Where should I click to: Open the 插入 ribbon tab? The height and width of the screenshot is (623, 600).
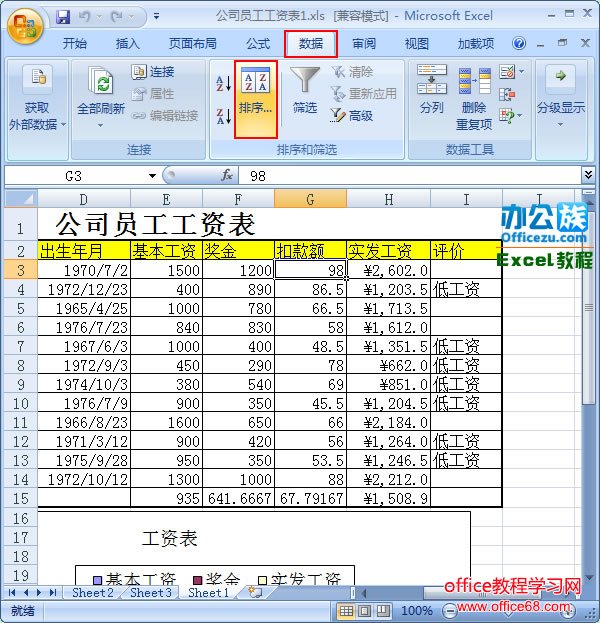[128, 43]
